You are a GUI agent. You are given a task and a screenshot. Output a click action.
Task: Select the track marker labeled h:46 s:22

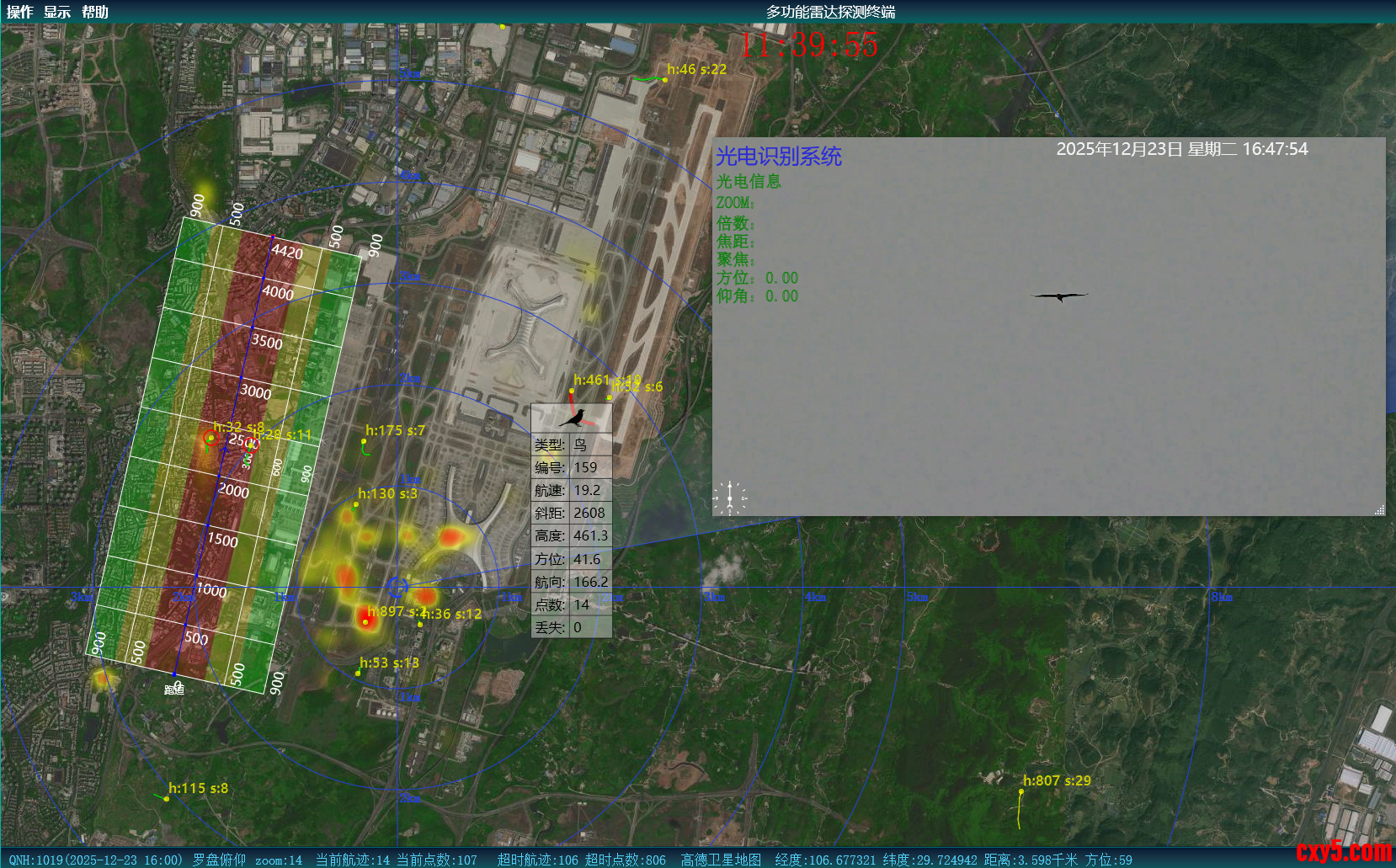(664, 80)
